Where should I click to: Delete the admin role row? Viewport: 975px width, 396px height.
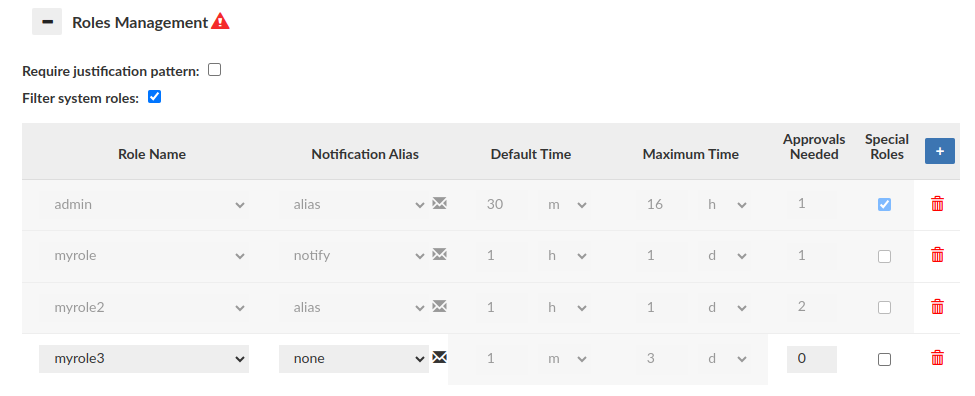[x=937, y=204]
